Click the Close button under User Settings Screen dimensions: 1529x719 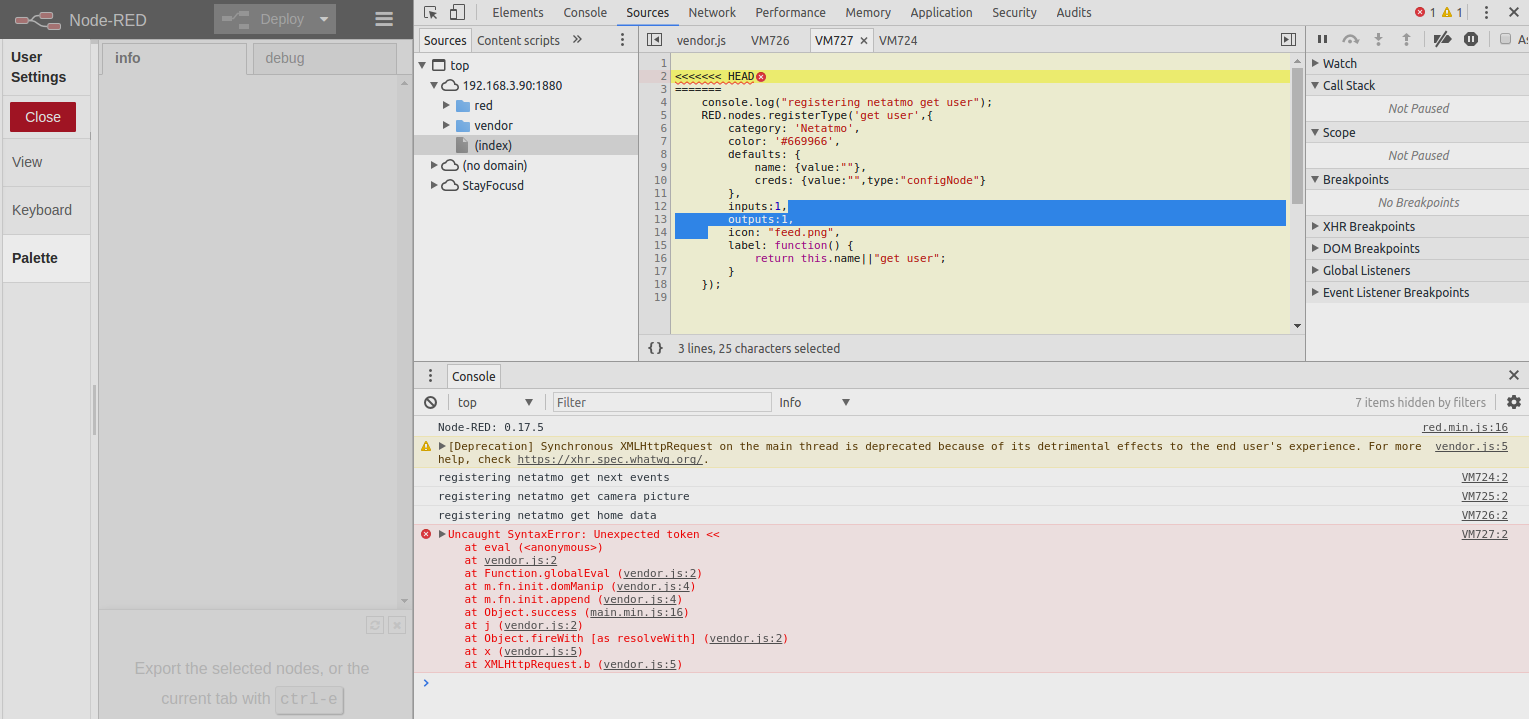coord(42,116)
